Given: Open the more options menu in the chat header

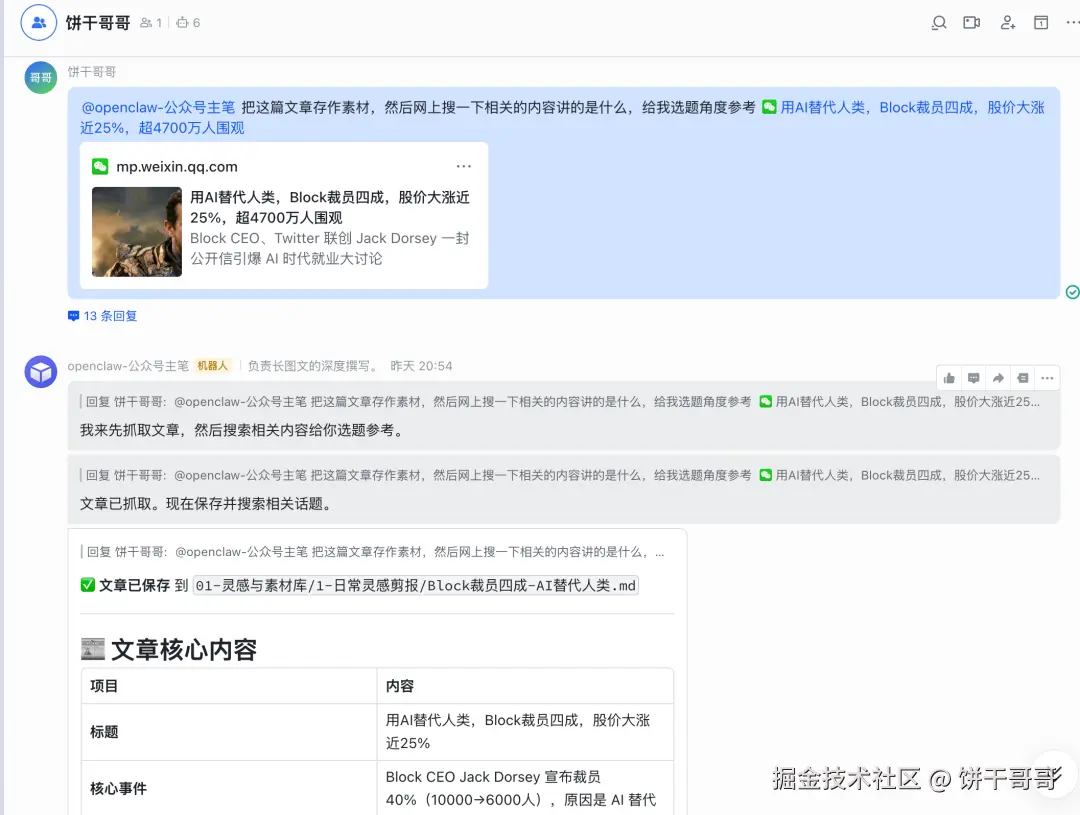Looking at the screenshot, I should click(x=1072, y=23).
